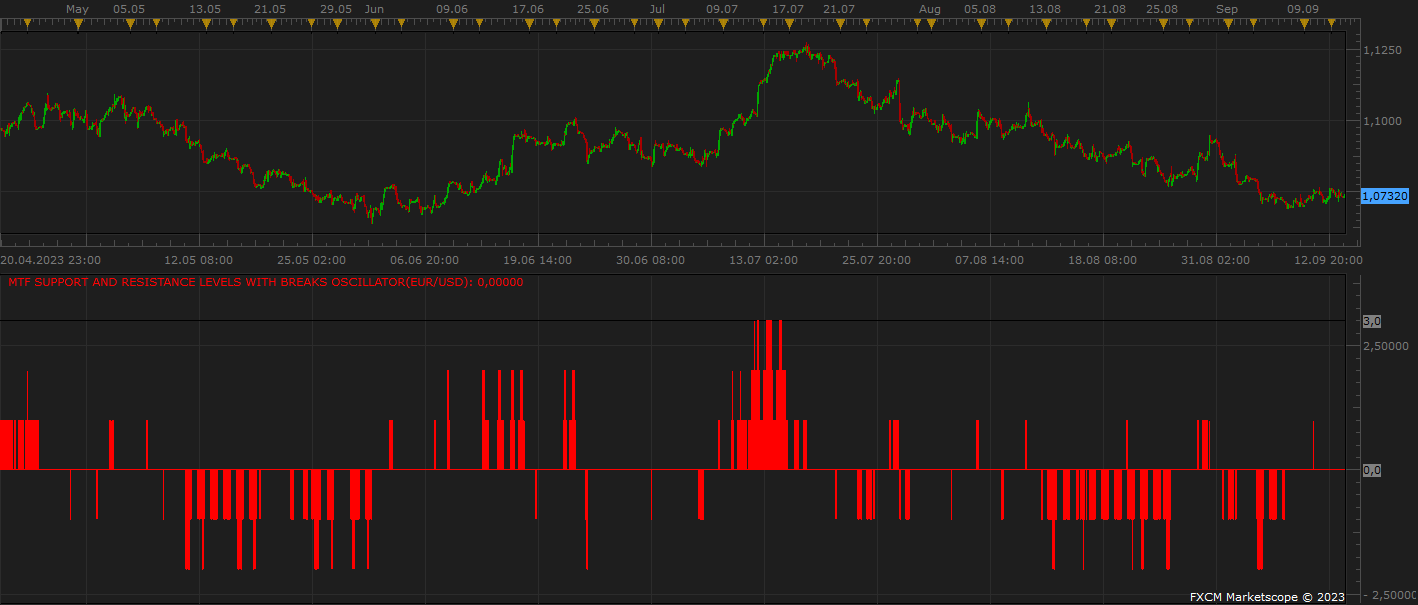Click the 0,0 zero level label
This screenshot has height=605, width=1418.
click(x=1372, y=470)
